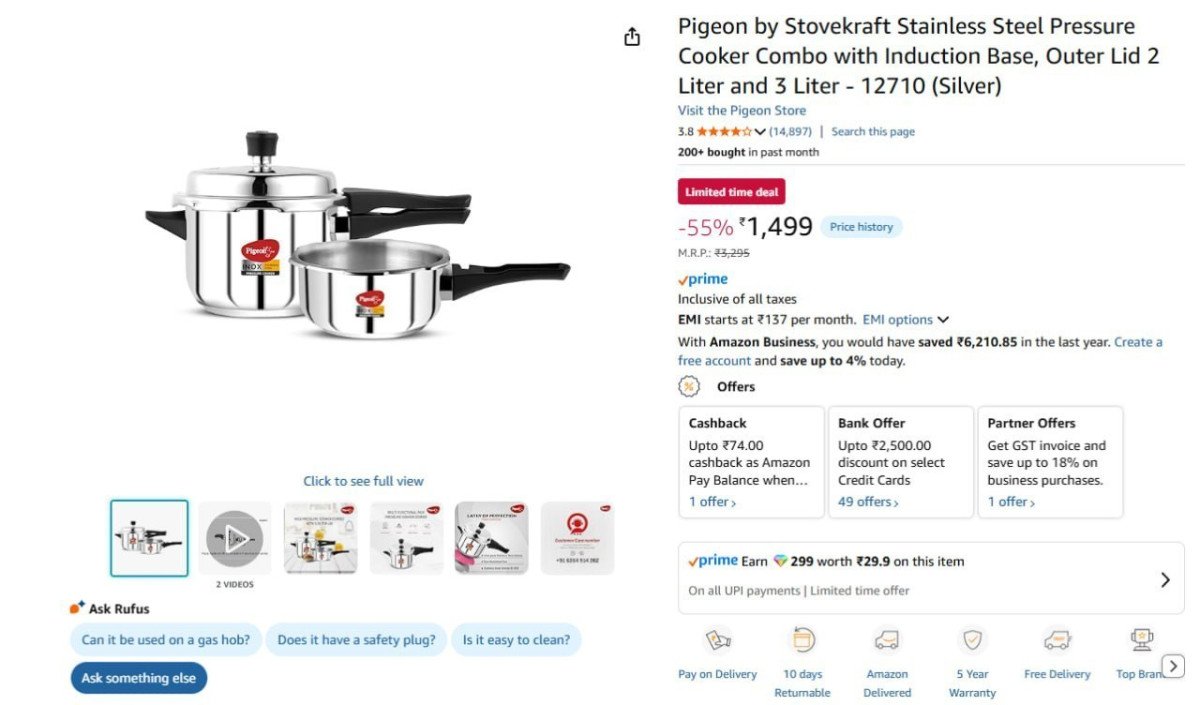This screenshot has width=1200, height=705.
Task: Click the Pay on Delivery icon
Action: coord(716,641)
